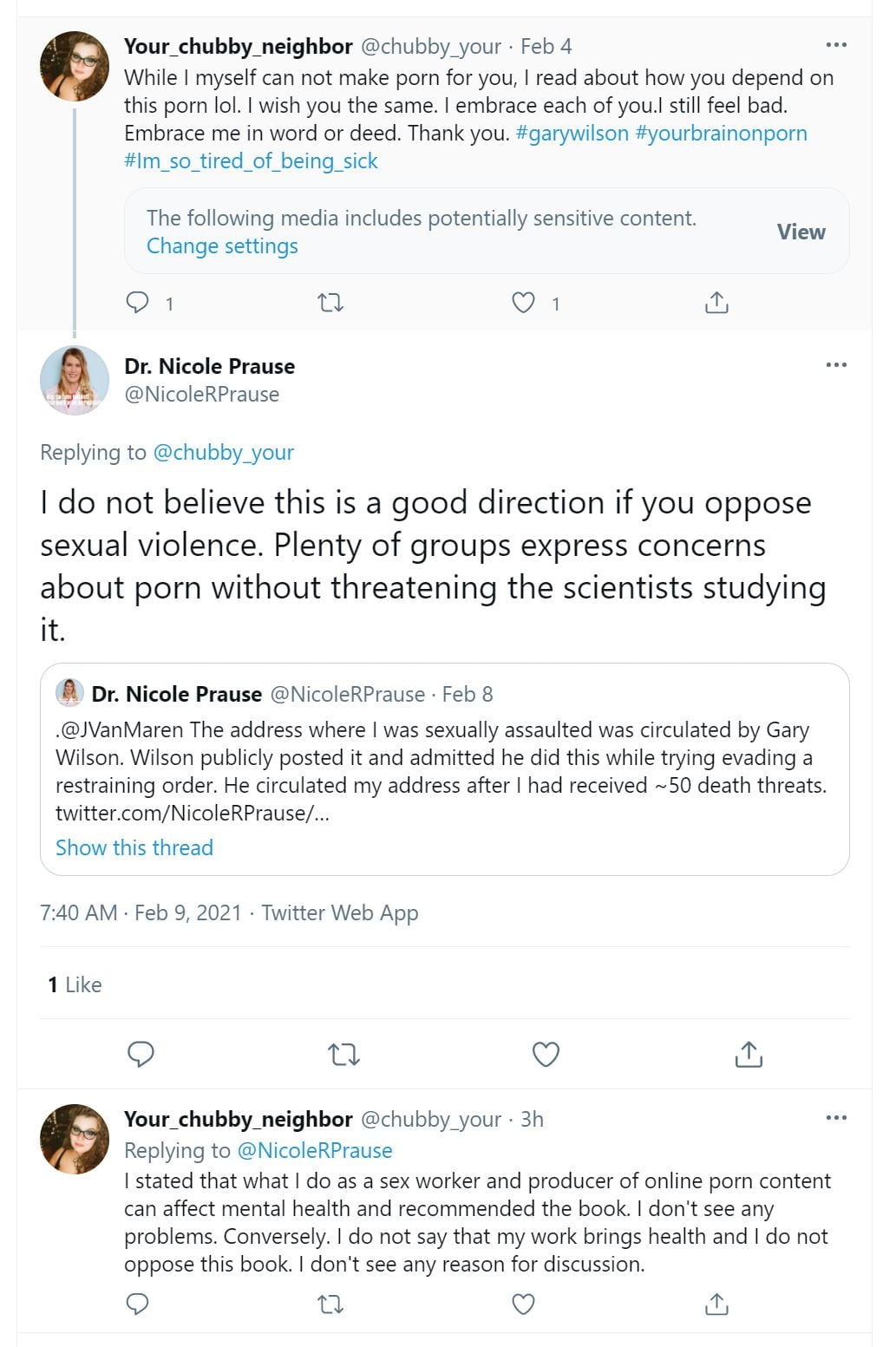Retweet the top Feb 4 tweet
This screenshot has height=1347, width=896.
[x=330, y=303]
